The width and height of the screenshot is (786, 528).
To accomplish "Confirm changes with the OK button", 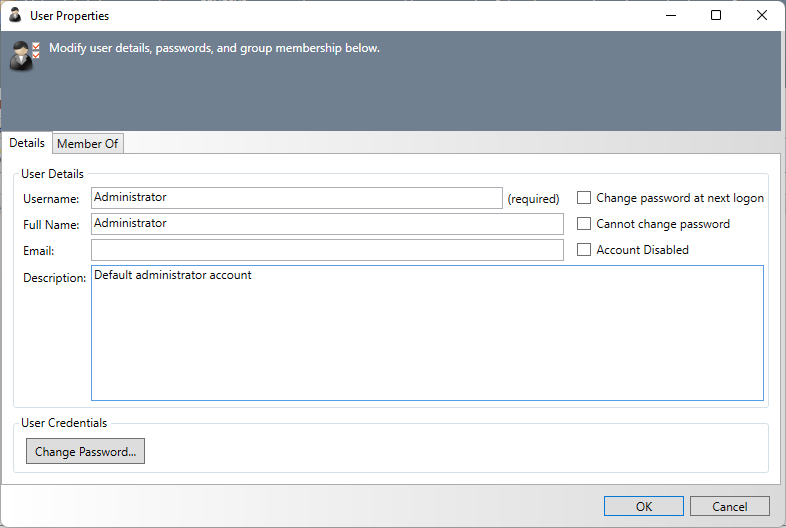I will point(644,506).
